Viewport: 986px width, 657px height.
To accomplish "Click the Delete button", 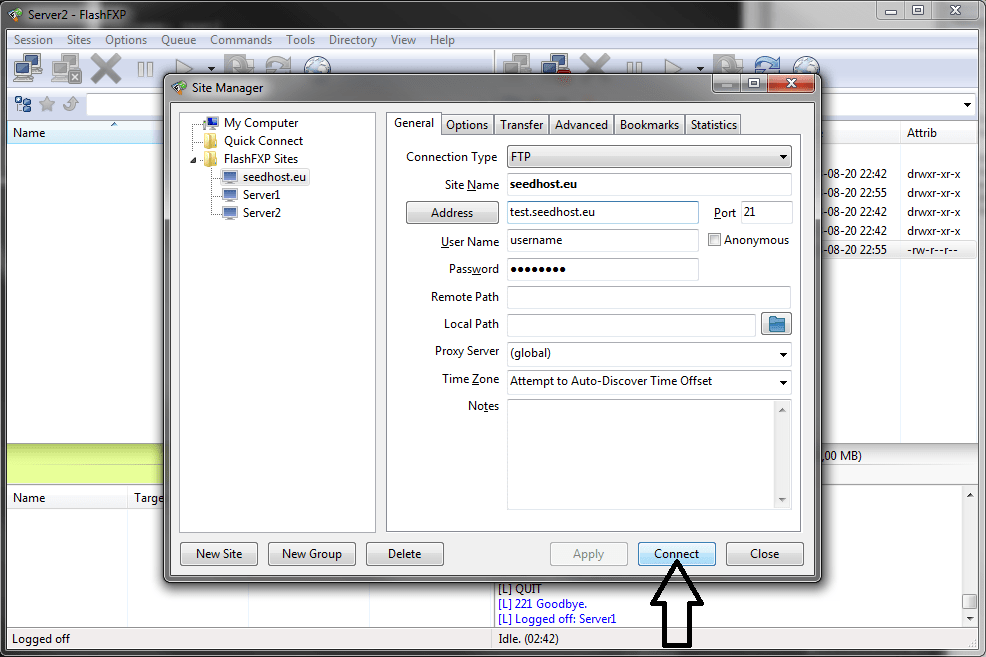I will pyautogui.click(x=404, y=554).
